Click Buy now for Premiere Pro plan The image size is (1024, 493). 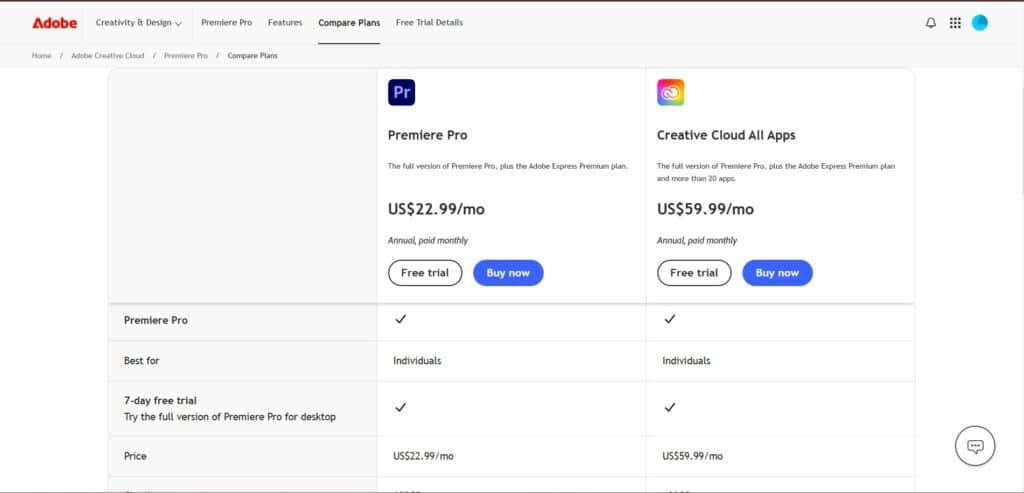point(508,273)
